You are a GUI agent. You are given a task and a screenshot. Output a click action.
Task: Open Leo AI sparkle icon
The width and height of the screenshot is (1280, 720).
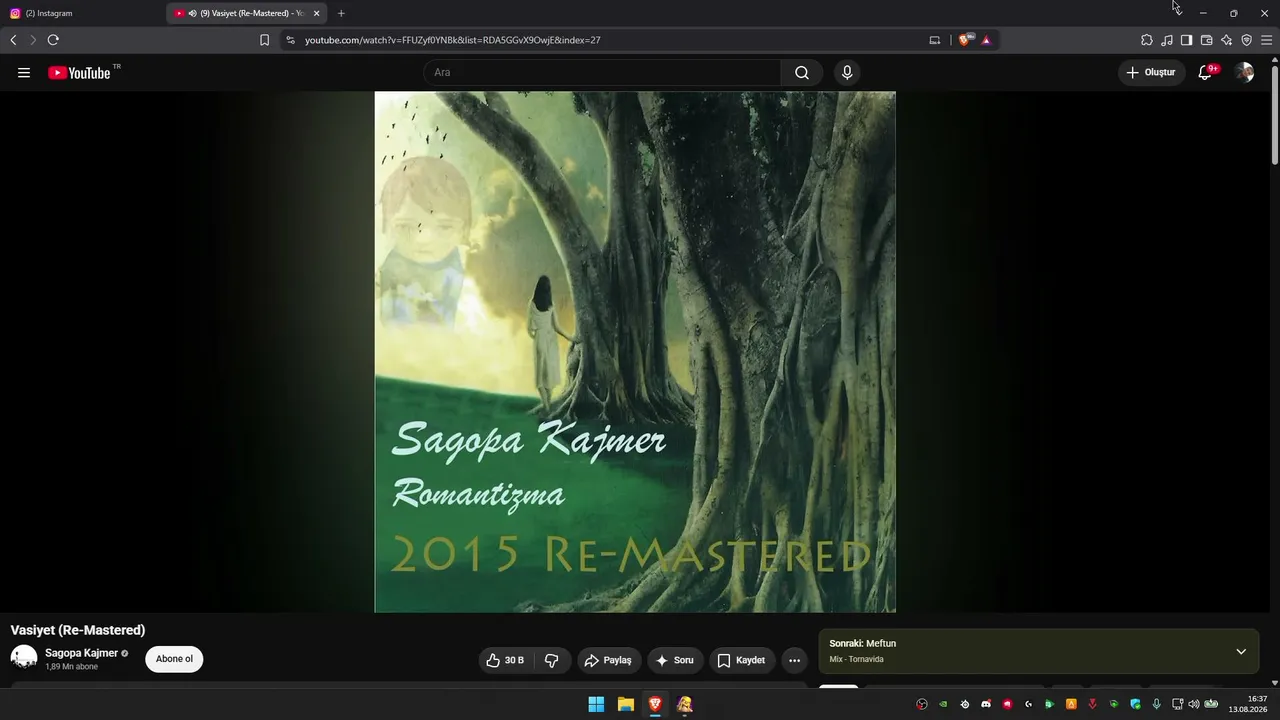1226,40
